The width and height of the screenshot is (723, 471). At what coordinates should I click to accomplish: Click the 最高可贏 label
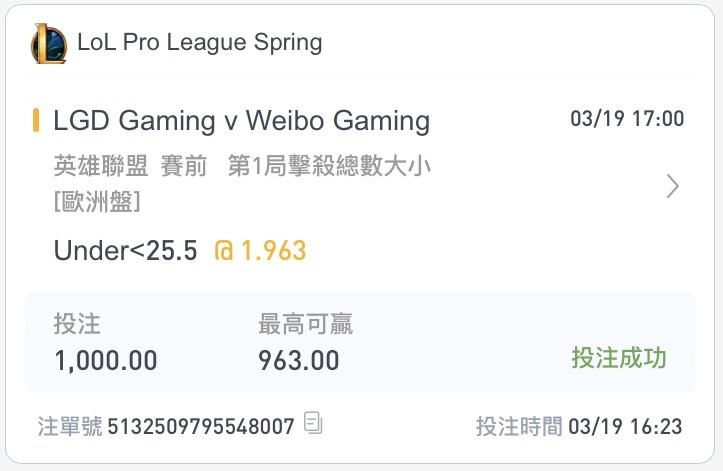tap(305, 324)
